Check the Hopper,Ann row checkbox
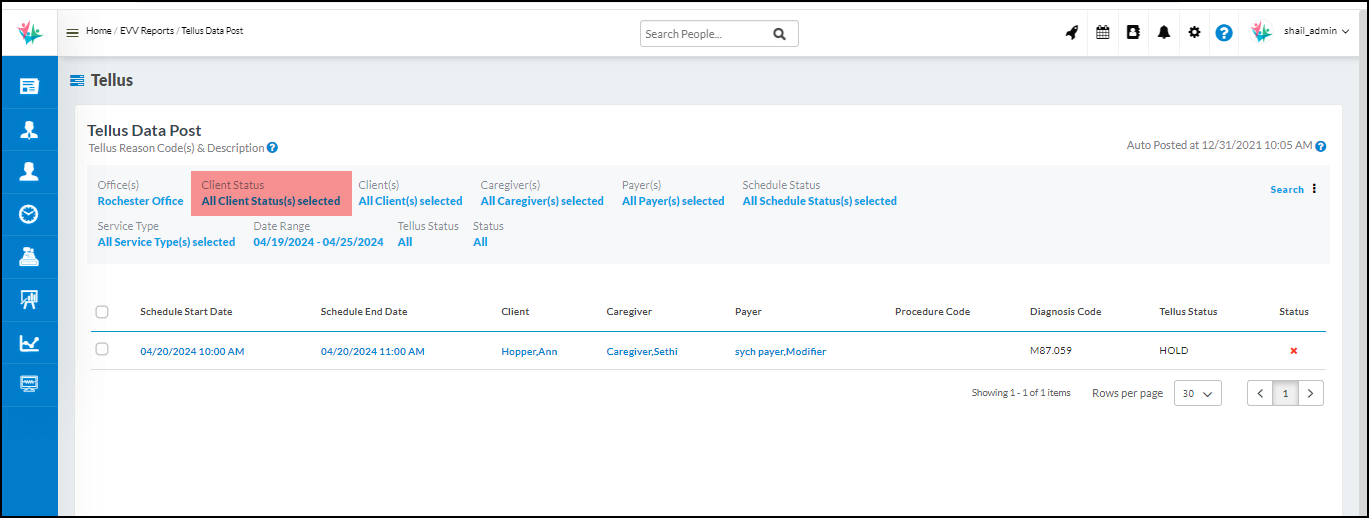Screen dimensions: 1369x518 point(102,349)
